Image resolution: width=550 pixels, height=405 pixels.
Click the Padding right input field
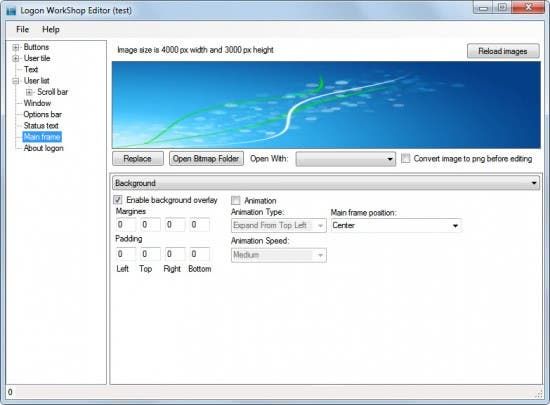(175, 254)
